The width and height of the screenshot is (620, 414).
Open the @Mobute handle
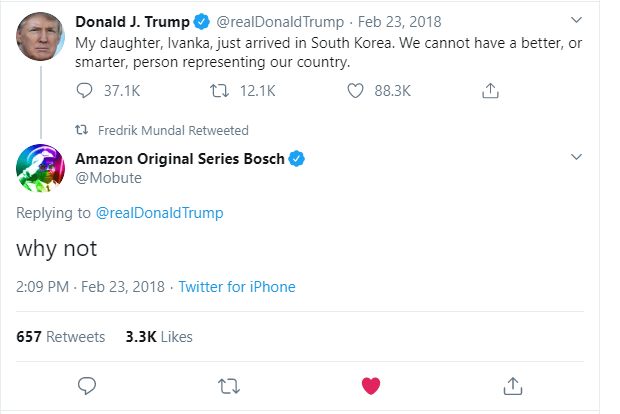click(x=108, y=178)
